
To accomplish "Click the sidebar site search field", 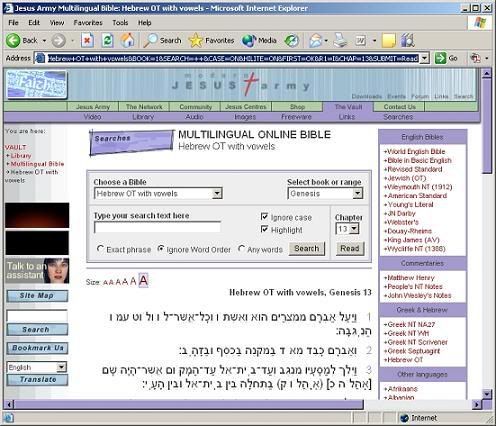I will pyautogui.click(x=37, y=316).
